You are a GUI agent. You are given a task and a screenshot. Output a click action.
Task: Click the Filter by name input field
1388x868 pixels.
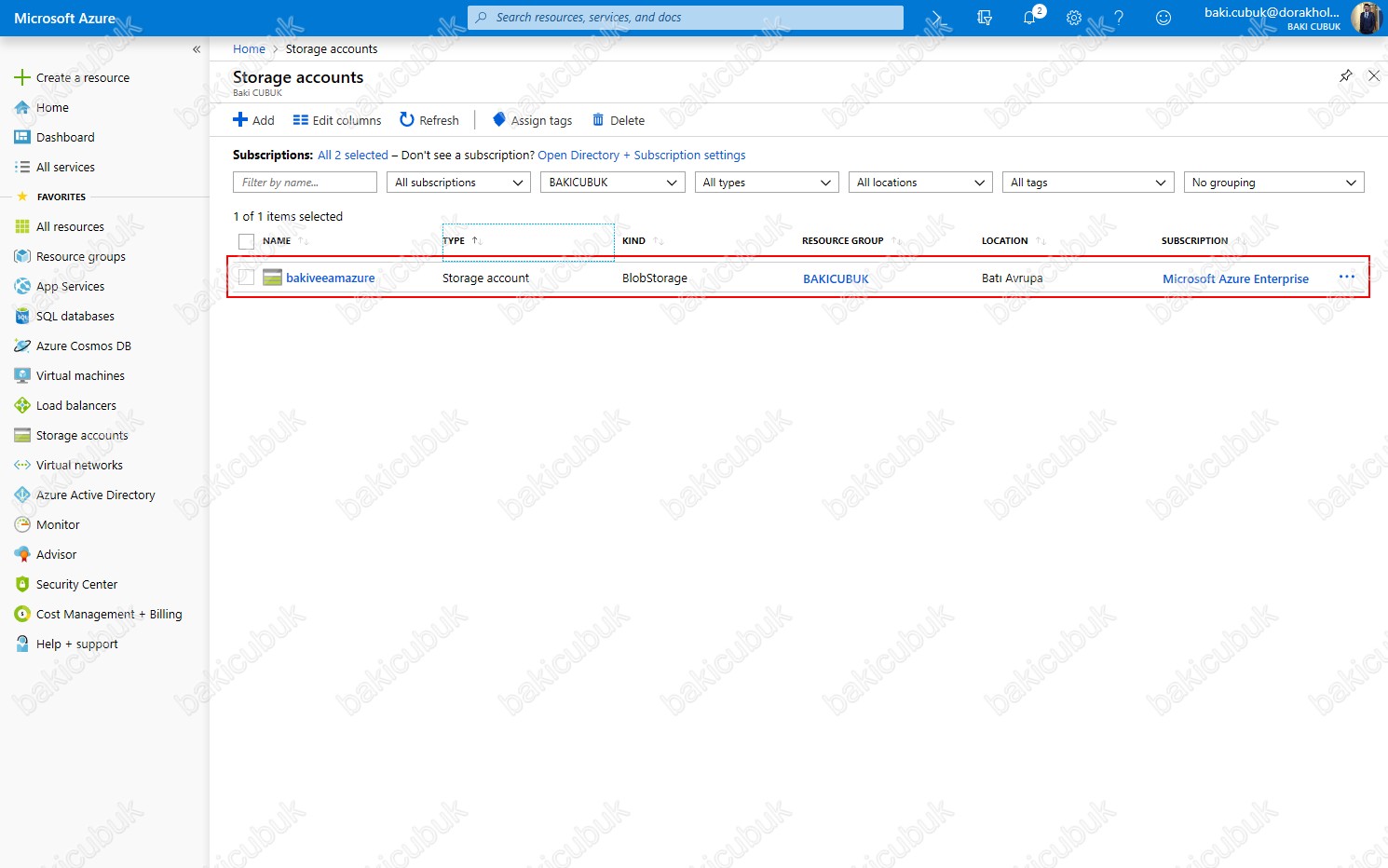pos(305,183)
